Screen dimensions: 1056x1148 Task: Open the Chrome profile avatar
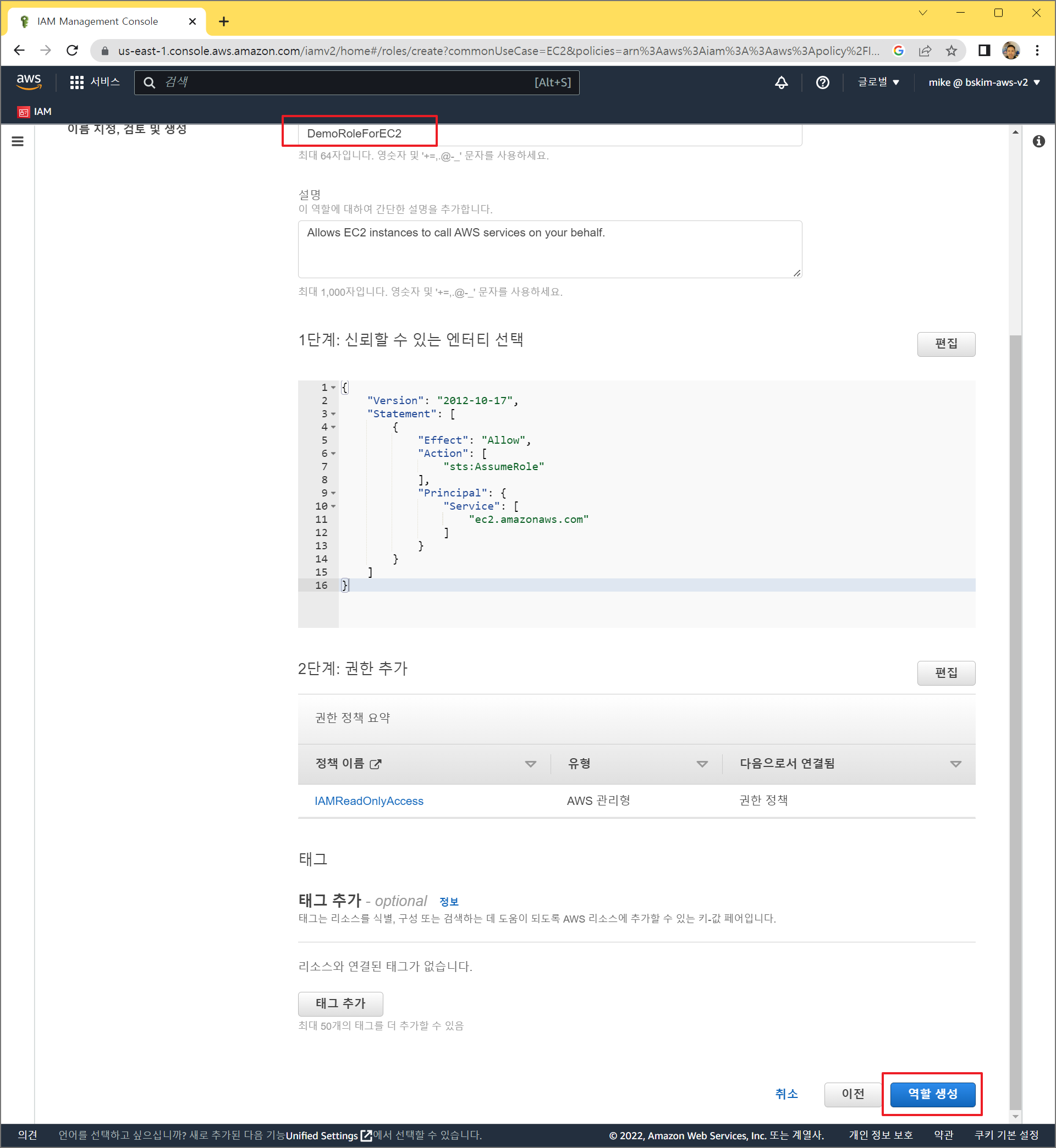pos(1011,50)
